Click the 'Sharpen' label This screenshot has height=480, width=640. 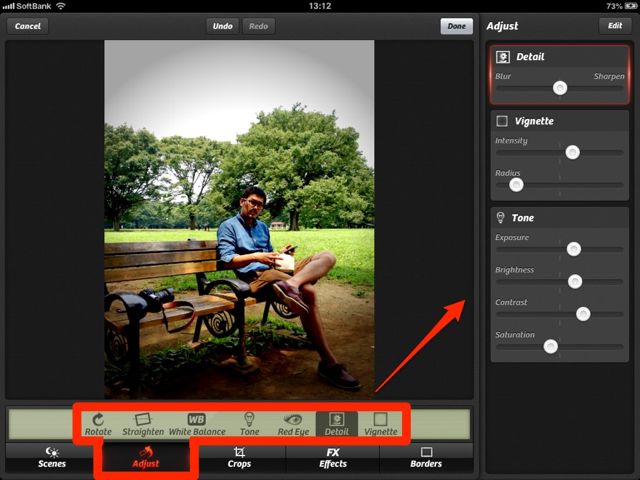tap(609, 76)
